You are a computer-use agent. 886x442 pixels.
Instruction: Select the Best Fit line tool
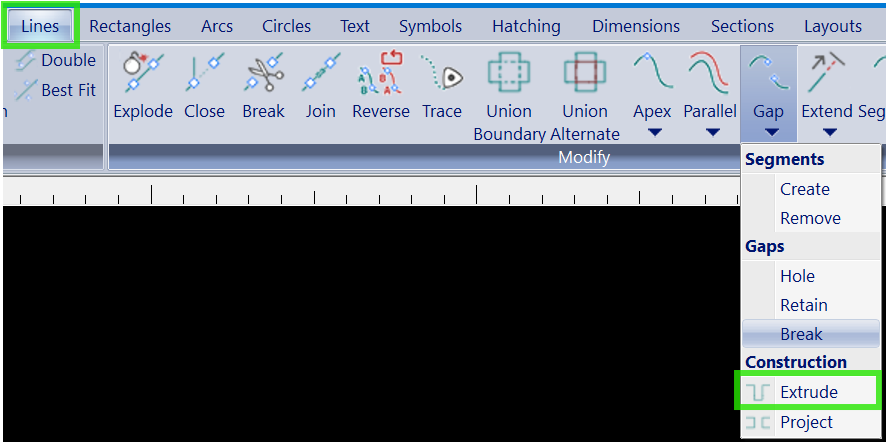point(55,89)
